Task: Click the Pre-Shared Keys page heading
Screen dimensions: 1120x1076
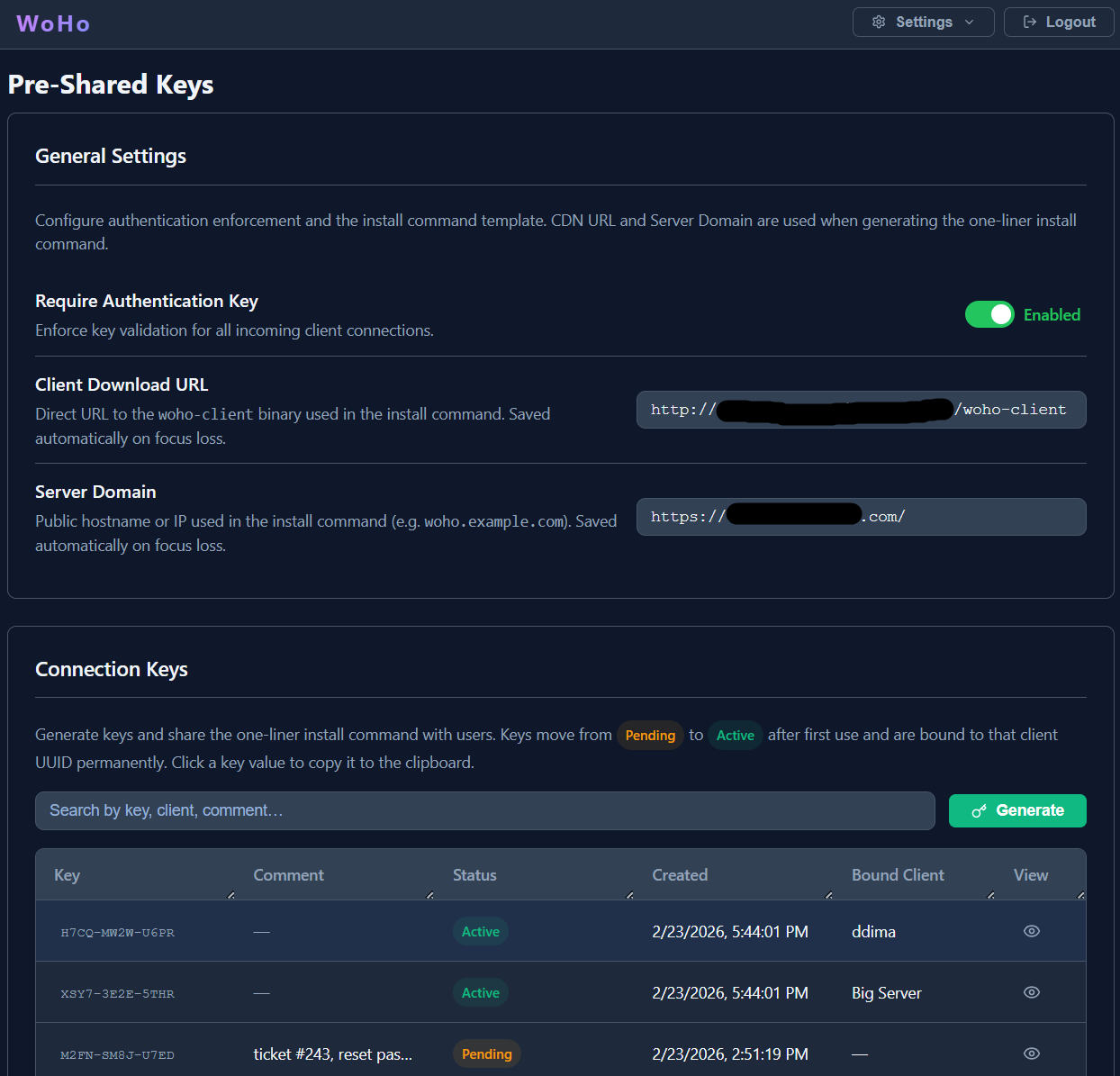Action: (x=111, y=85)
